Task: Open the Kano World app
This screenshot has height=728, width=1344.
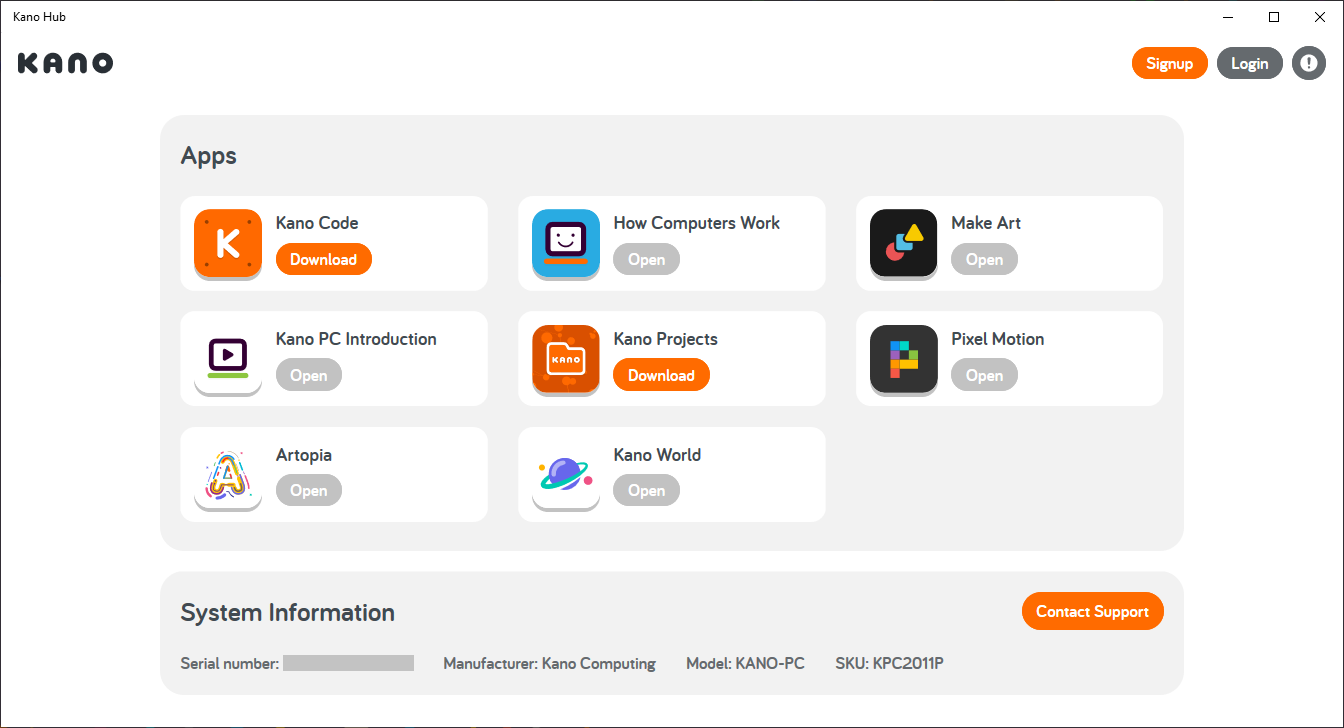Action: click(x=647, y=491)
